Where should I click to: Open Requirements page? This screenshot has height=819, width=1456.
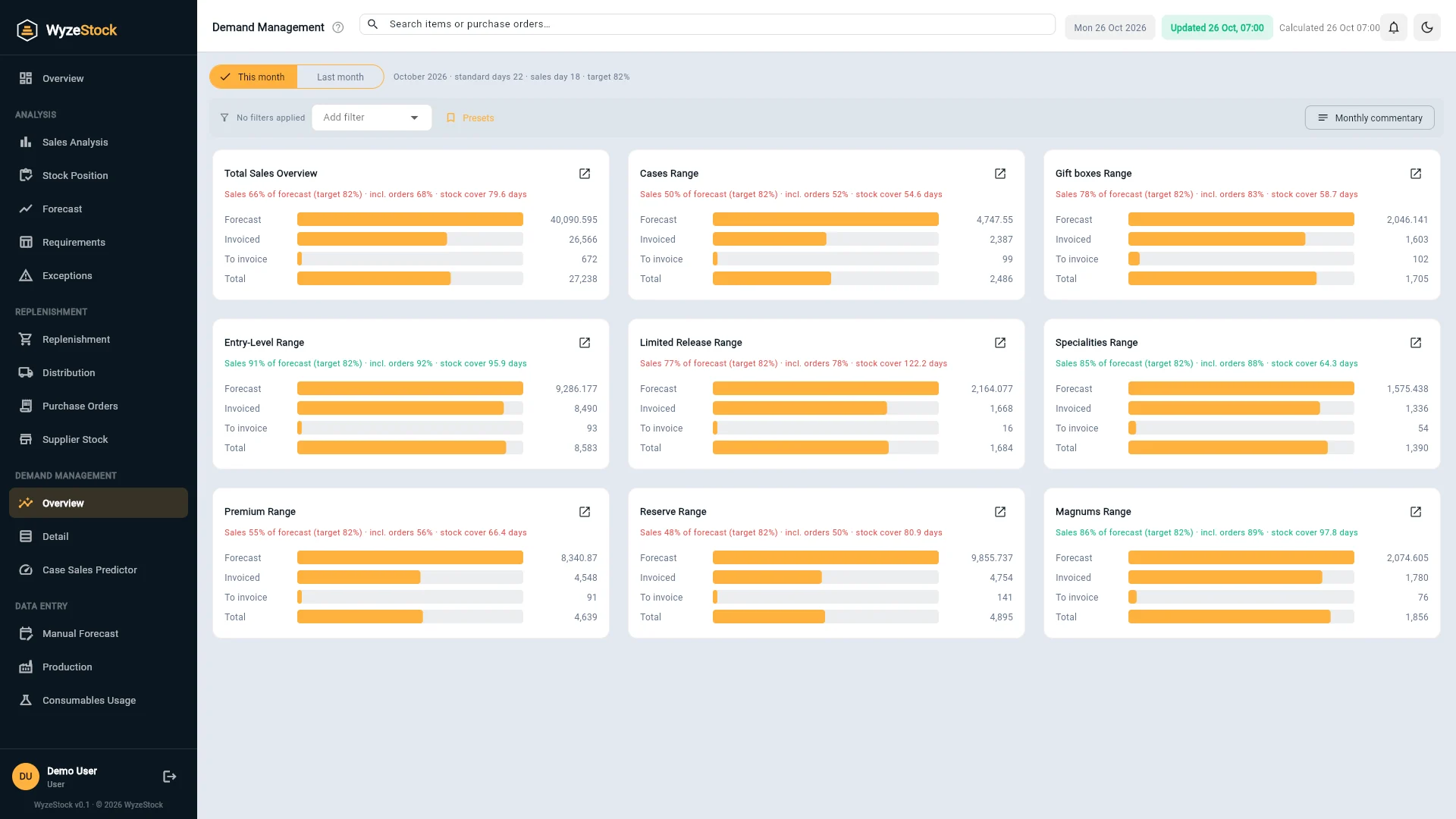click(99, 242)
